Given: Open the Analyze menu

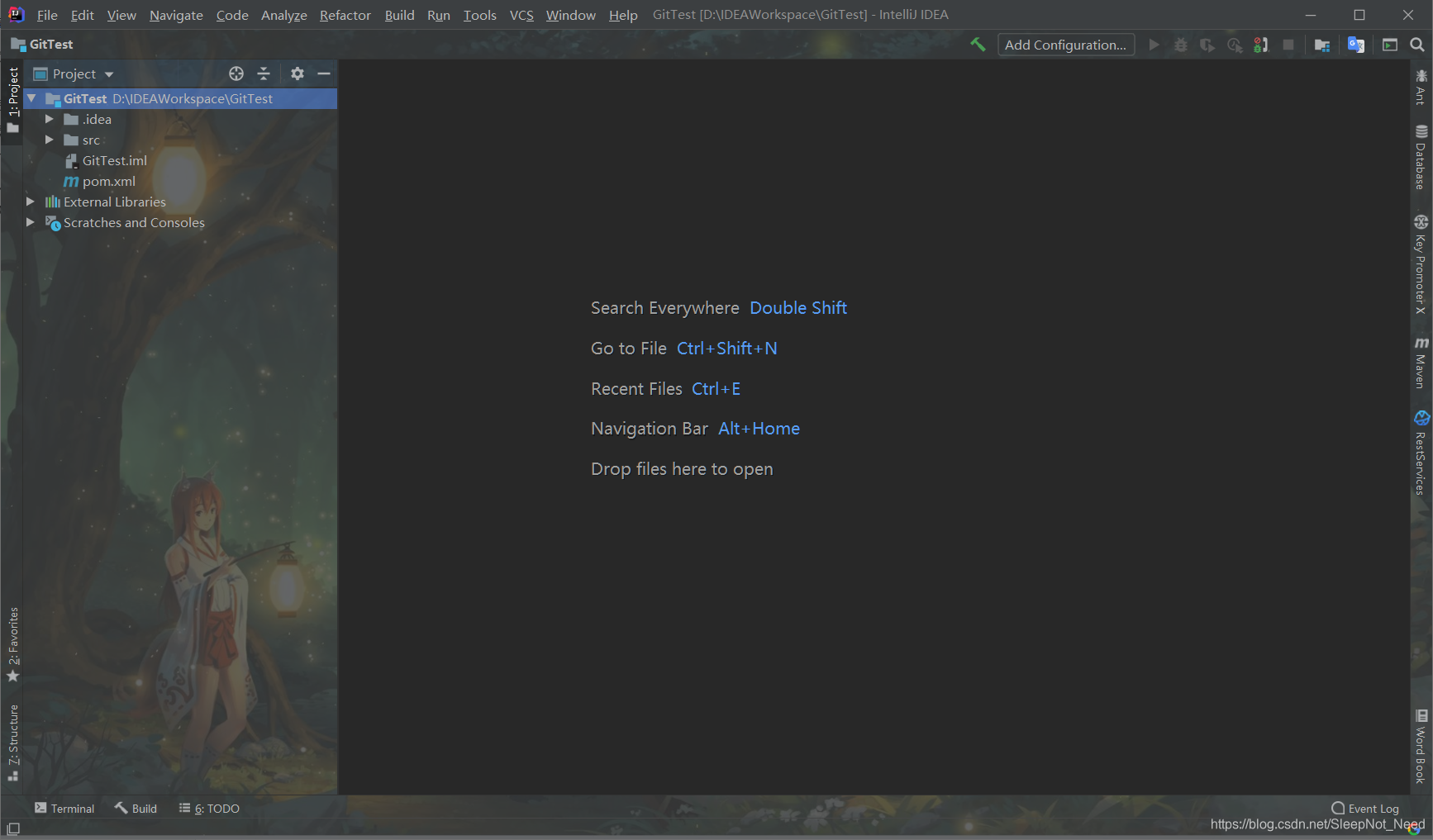Looking at the screenshot, I should [283, 15].
